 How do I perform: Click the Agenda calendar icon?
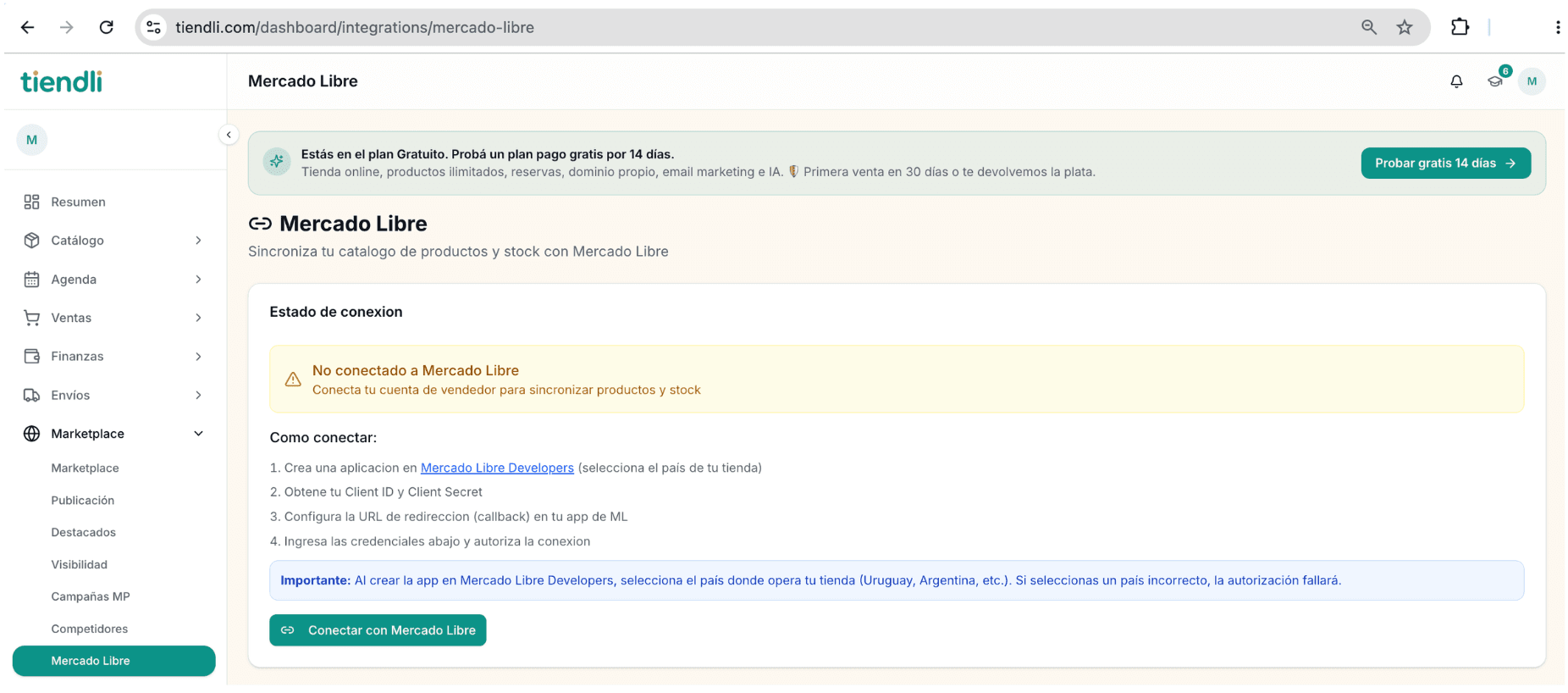tap(32, 280)
